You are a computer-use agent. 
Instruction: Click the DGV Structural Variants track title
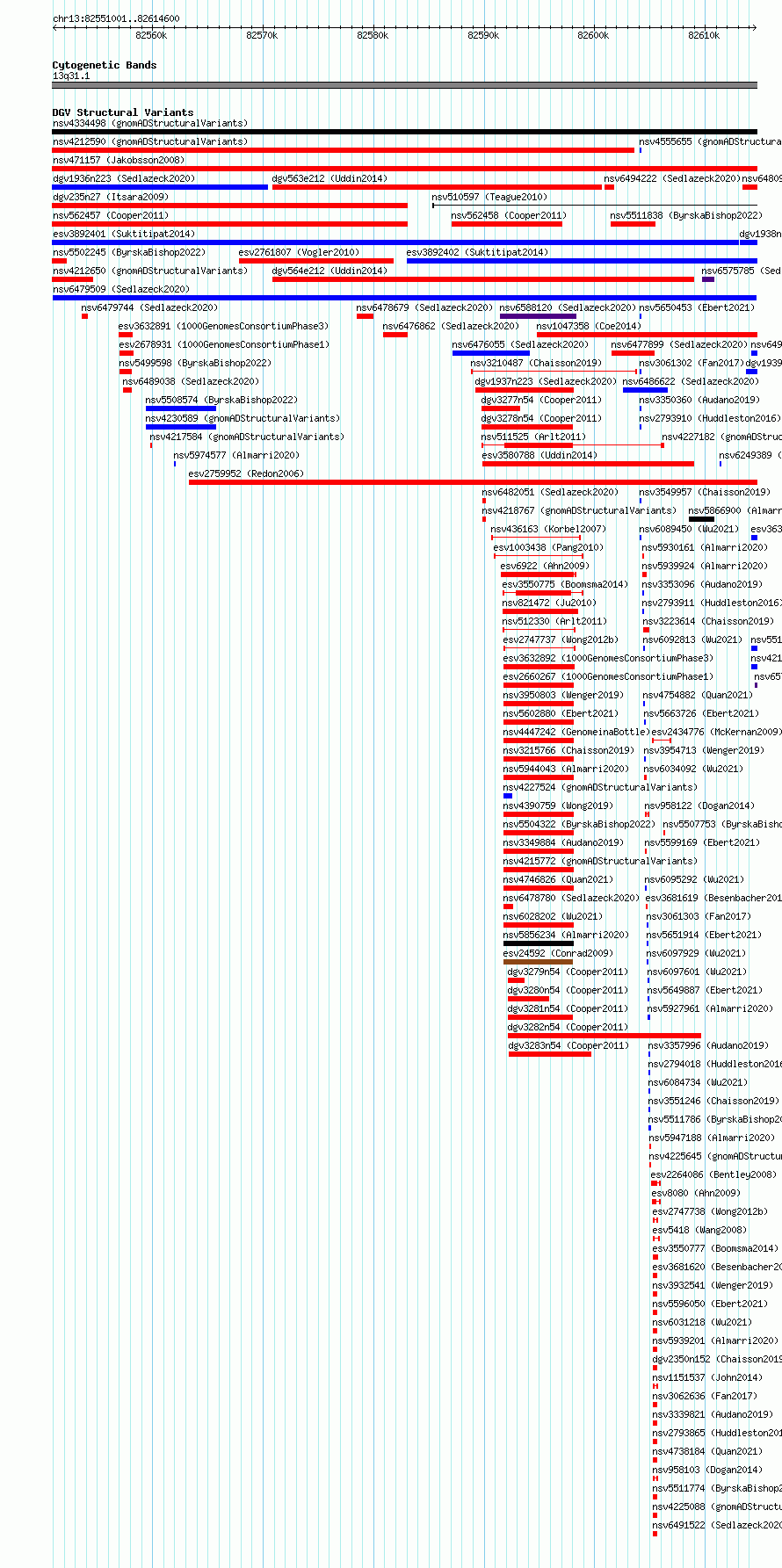123,112
